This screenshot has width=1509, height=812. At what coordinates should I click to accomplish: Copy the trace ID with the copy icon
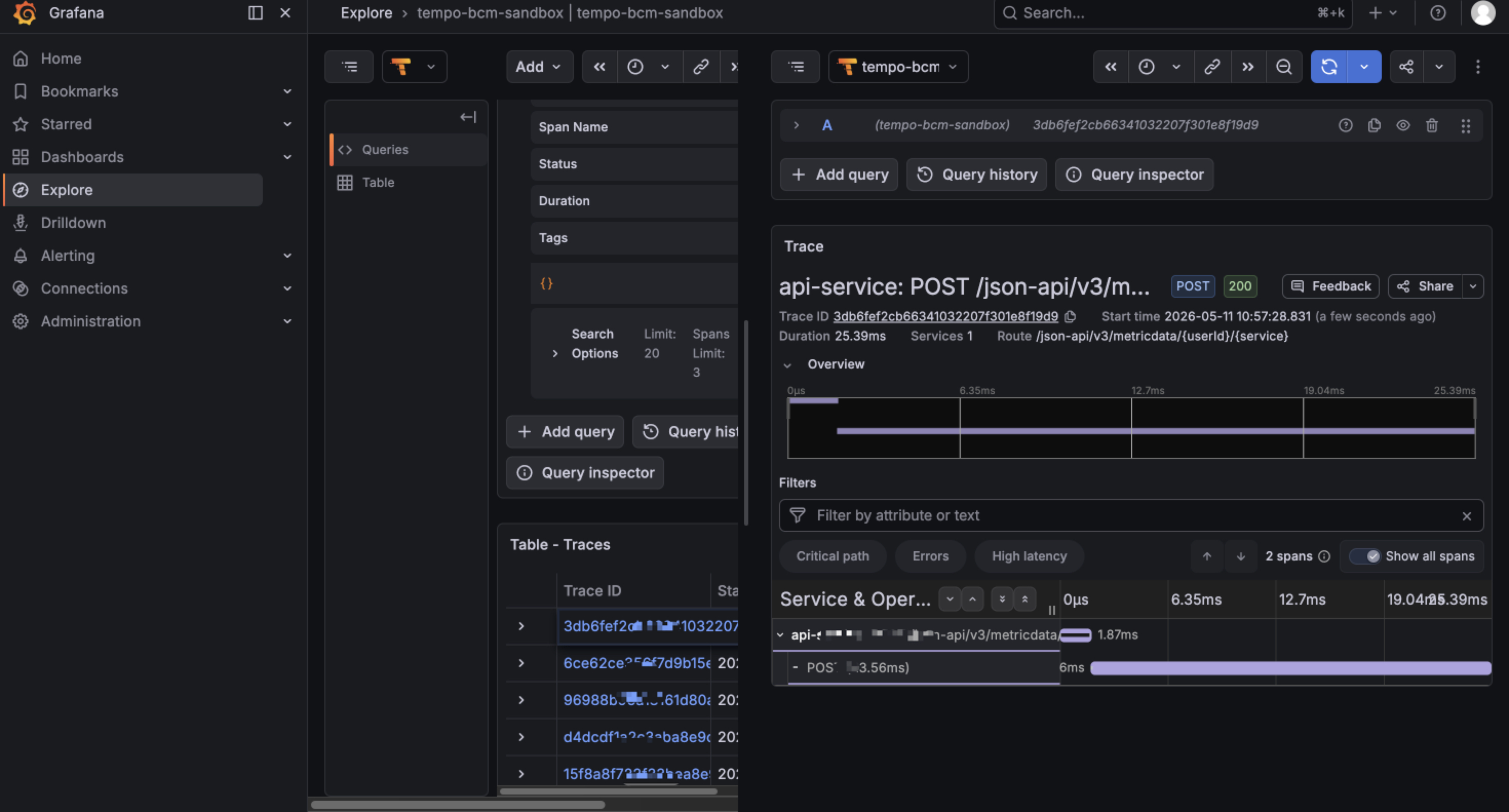(x=1070, y=317)
